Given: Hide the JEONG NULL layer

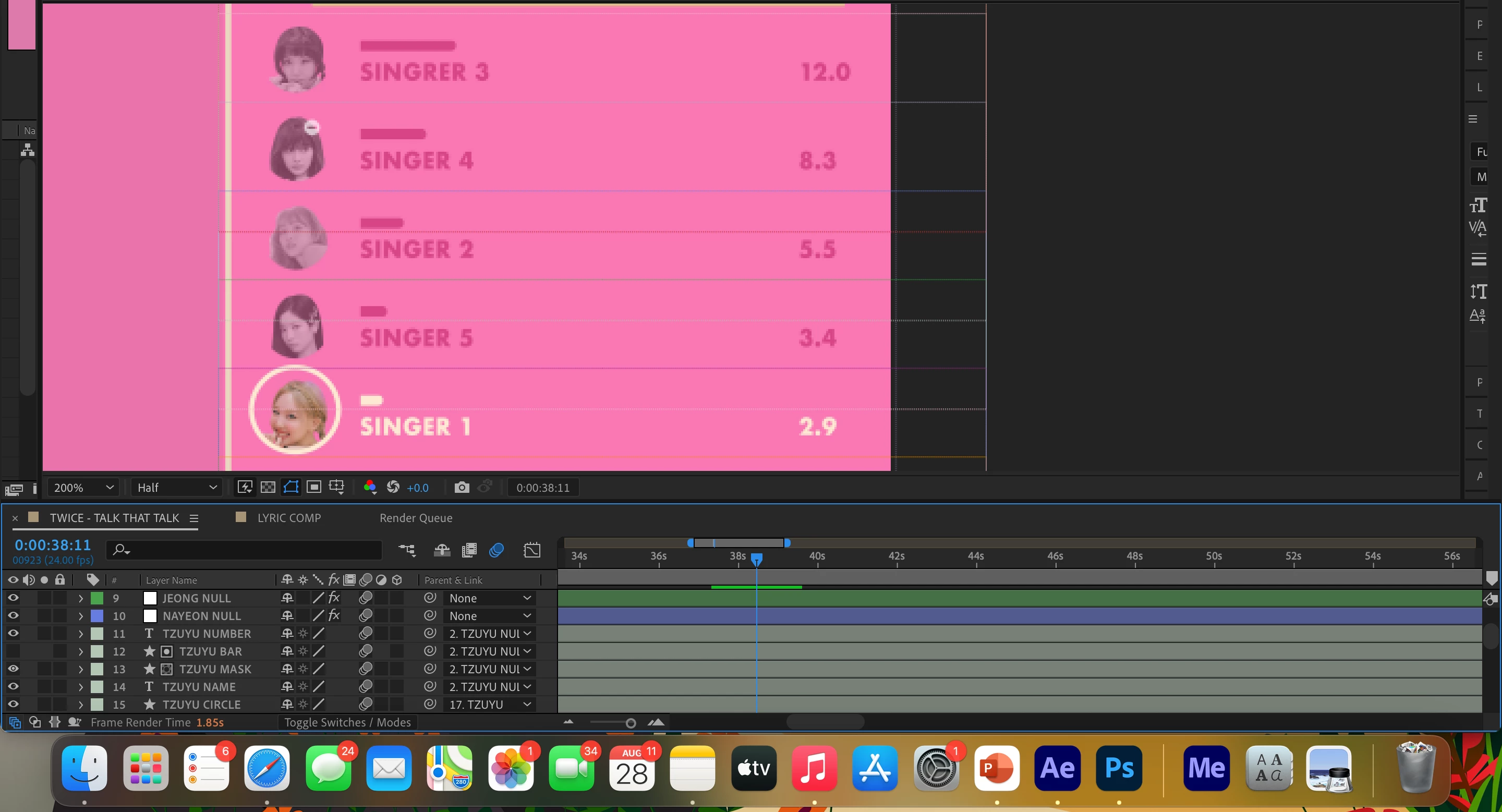Looking at the screenshot, I should point(13,598).
